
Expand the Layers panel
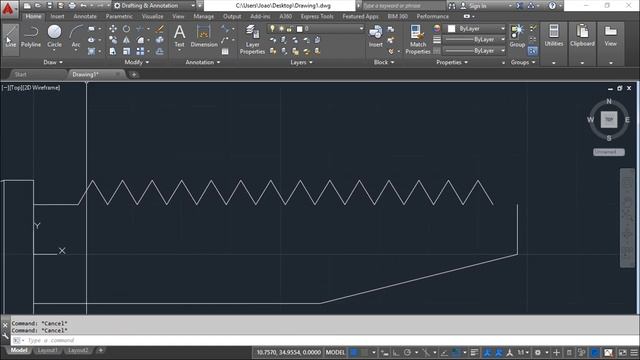click(302, 62)
